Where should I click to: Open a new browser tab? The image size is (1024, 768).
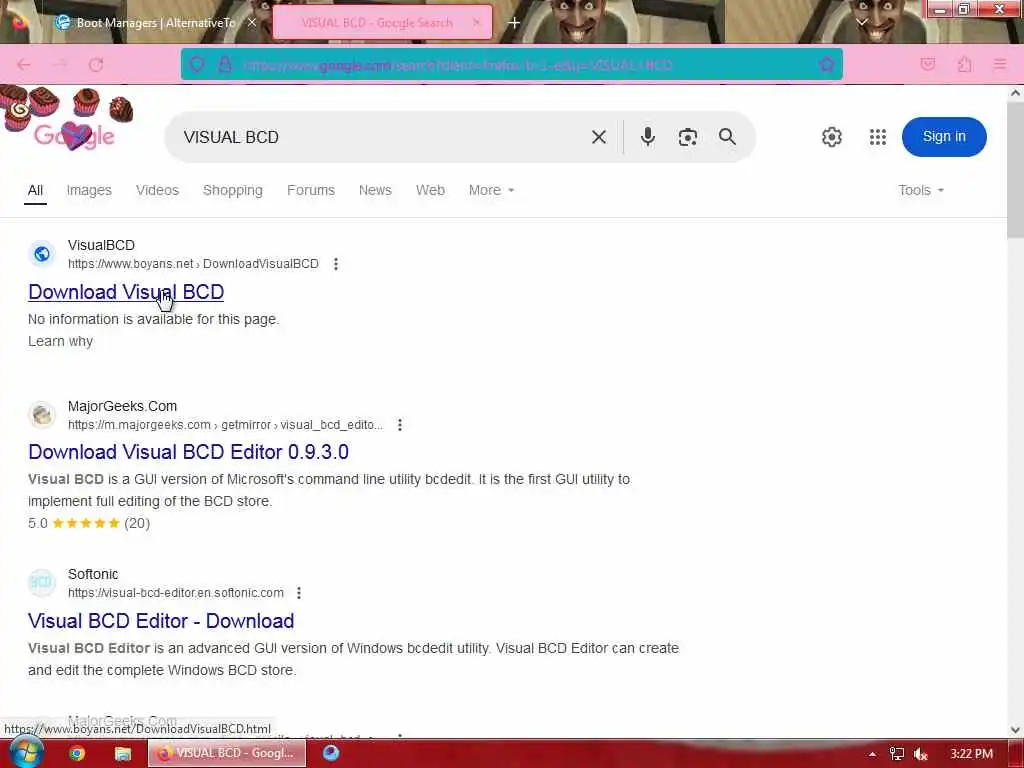(x=514, y=23)
